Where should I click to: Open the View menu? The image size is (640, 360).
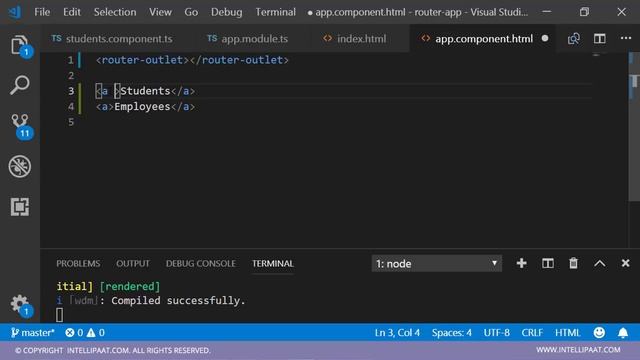click(x=160, y=12)
